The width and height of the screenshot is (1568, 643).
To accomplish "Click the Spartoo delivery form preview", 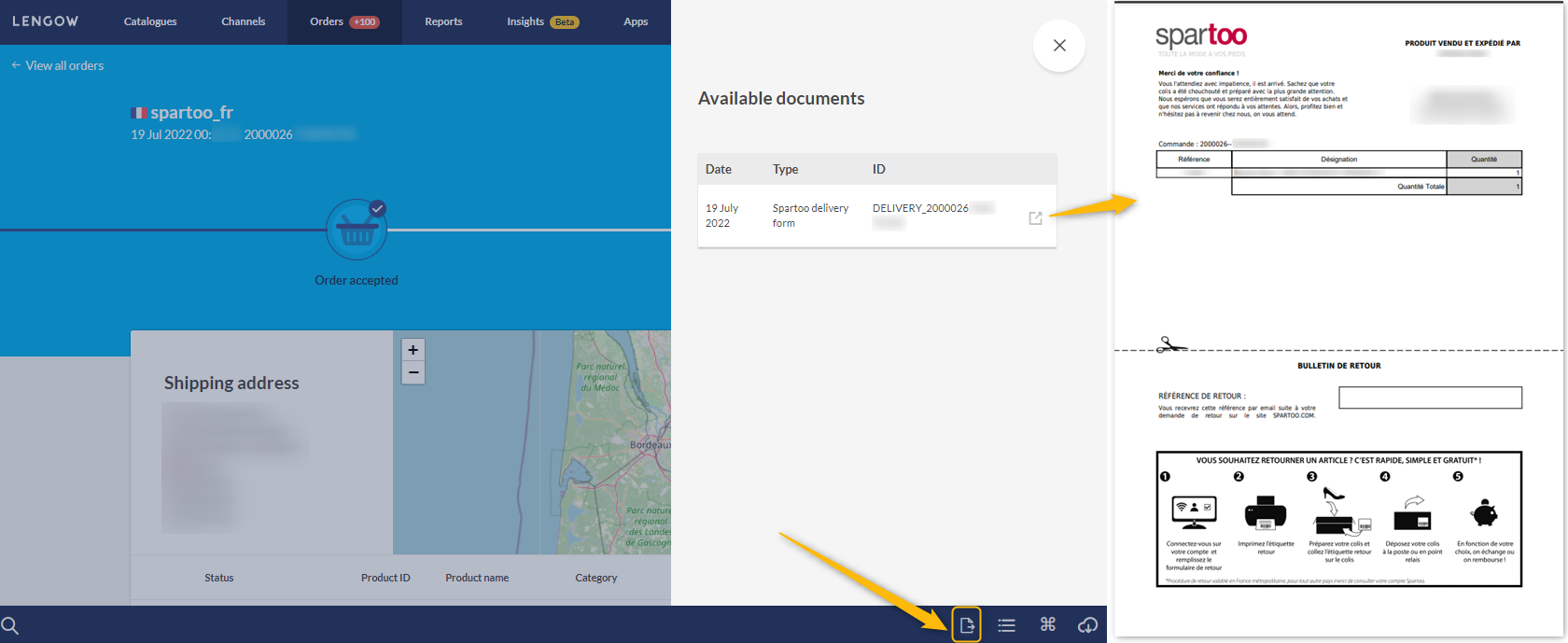I will pos(1338,321).
